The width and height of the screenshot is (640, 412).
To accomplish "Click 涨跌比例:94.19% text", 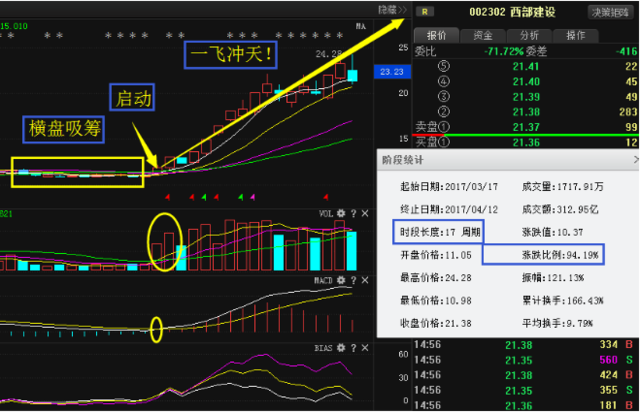I will coord(560,255).
